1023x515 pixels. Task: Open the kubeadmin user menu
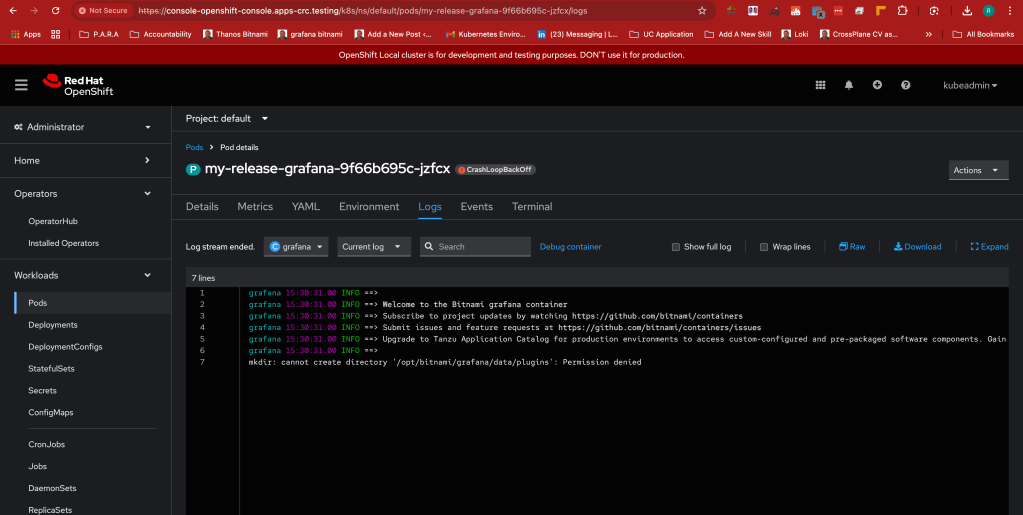coord(970,86)
